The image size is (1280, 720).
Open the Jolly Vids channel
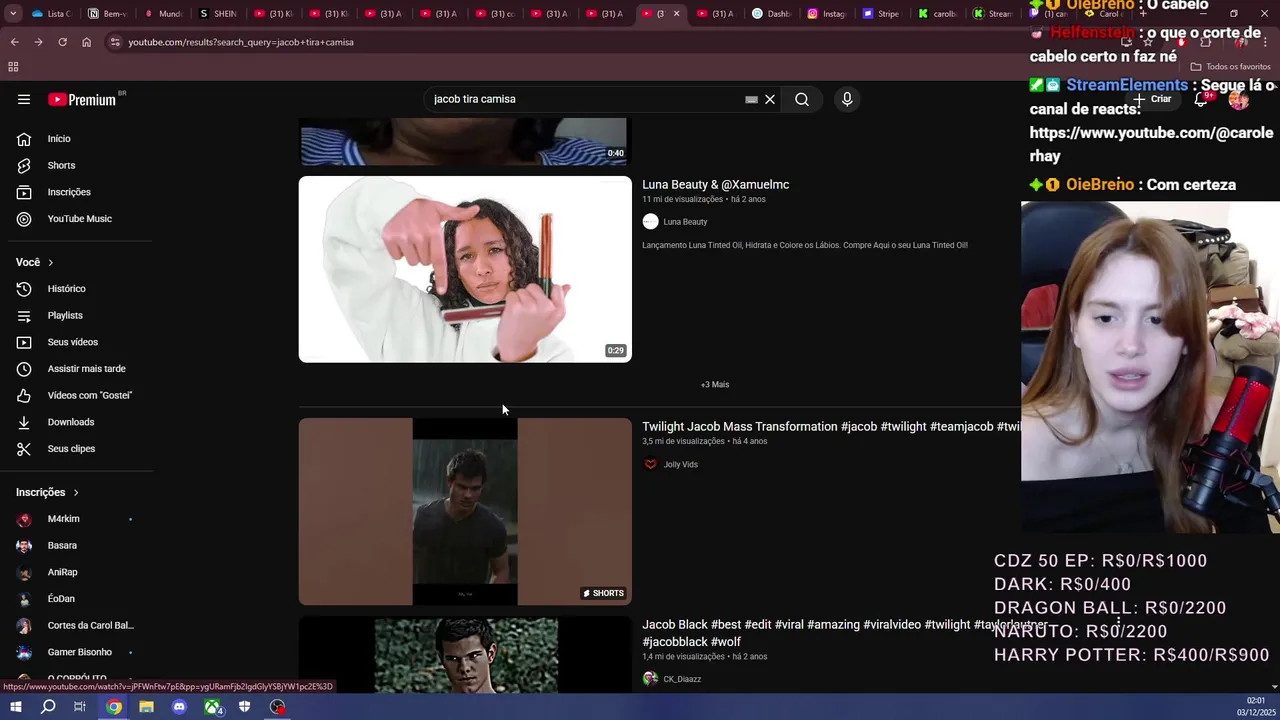click(680, 464)
